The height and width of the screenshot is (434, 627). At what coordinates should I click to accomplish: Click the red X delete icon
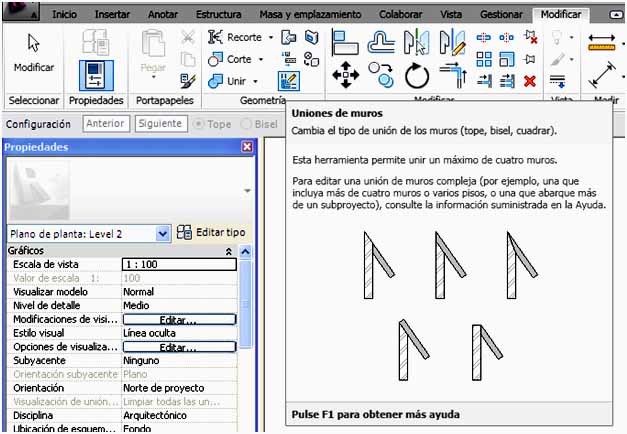[530, 81]
